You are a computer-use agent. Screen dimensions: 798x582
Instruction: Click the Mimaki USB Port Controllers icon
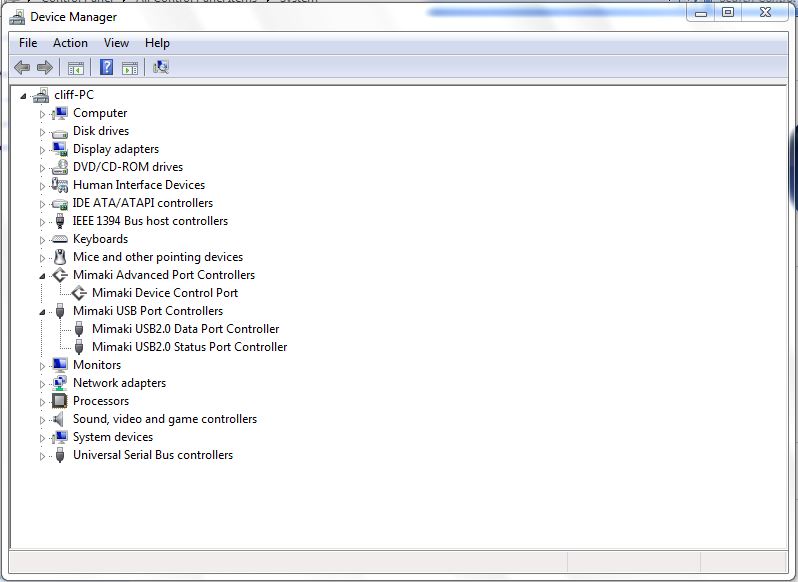coord(60,311)
